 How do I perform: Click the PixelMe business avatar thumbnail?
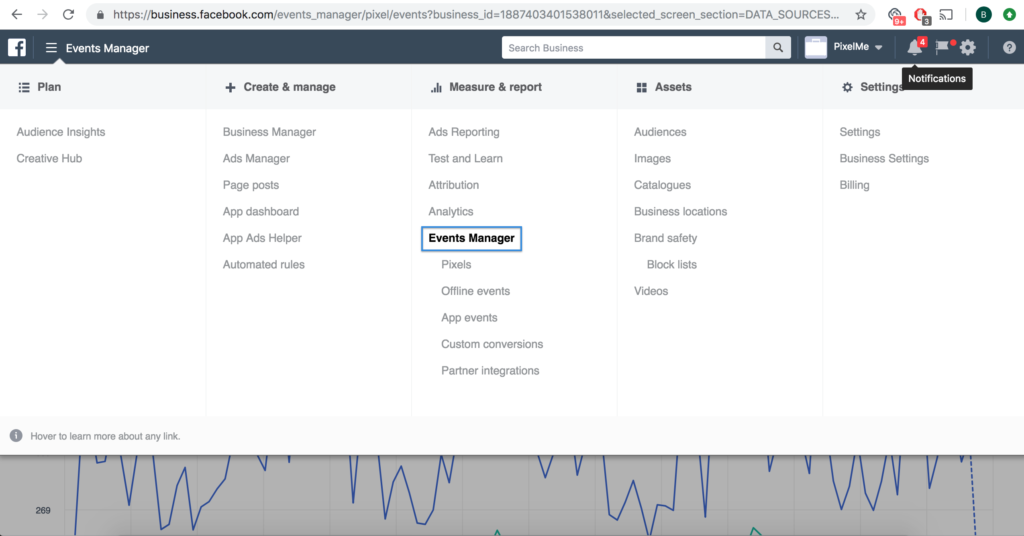(816, 48)
